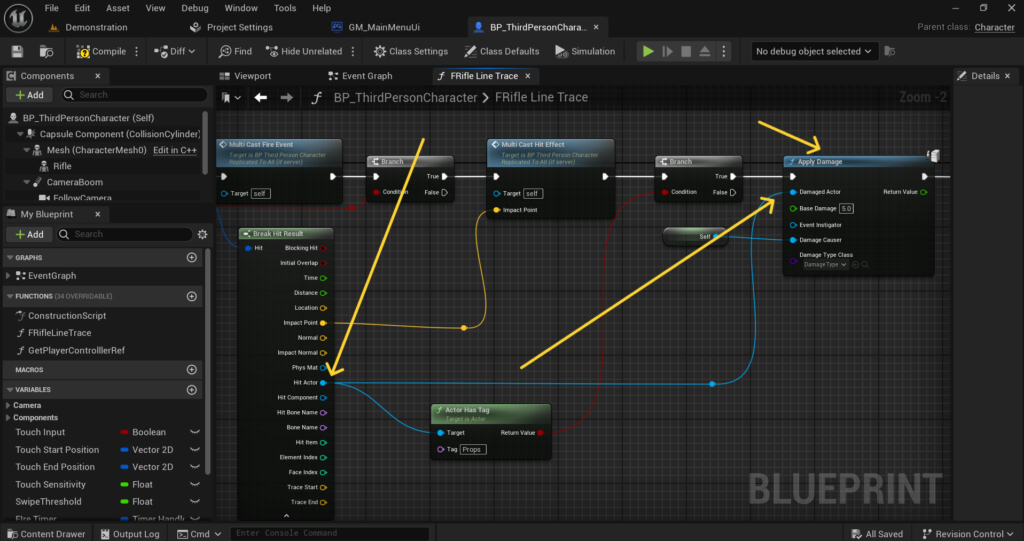1024x541 pixels.
Task: Select the Rifle component
Action: [x=62, y=166]
